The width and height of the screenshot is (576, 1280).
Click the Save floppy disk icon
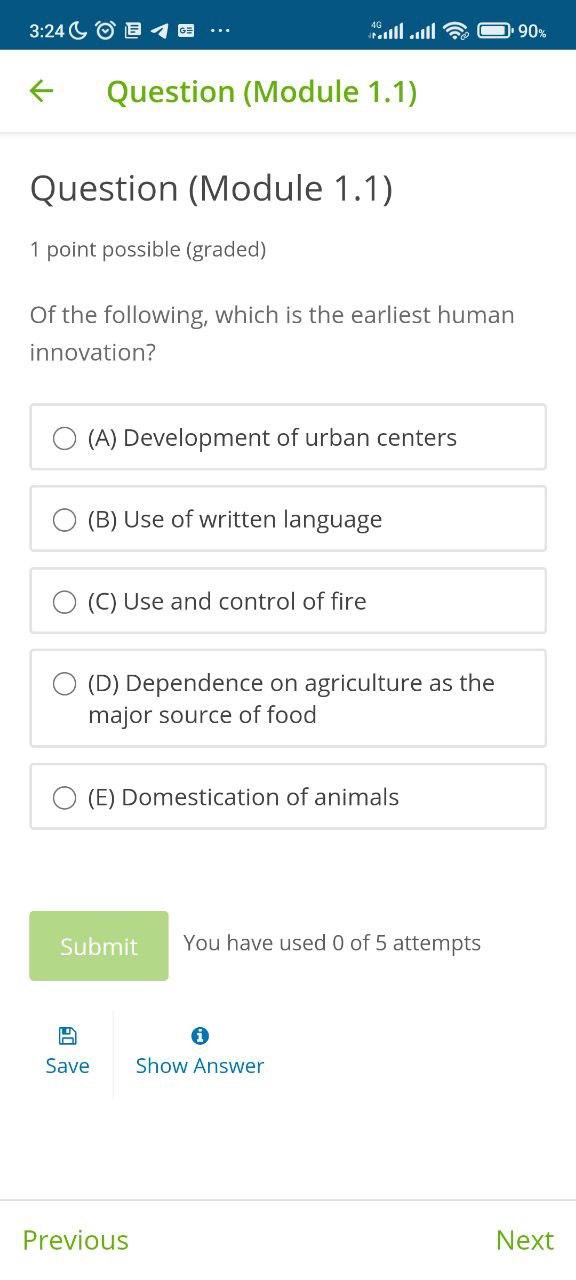point(67,1035)
